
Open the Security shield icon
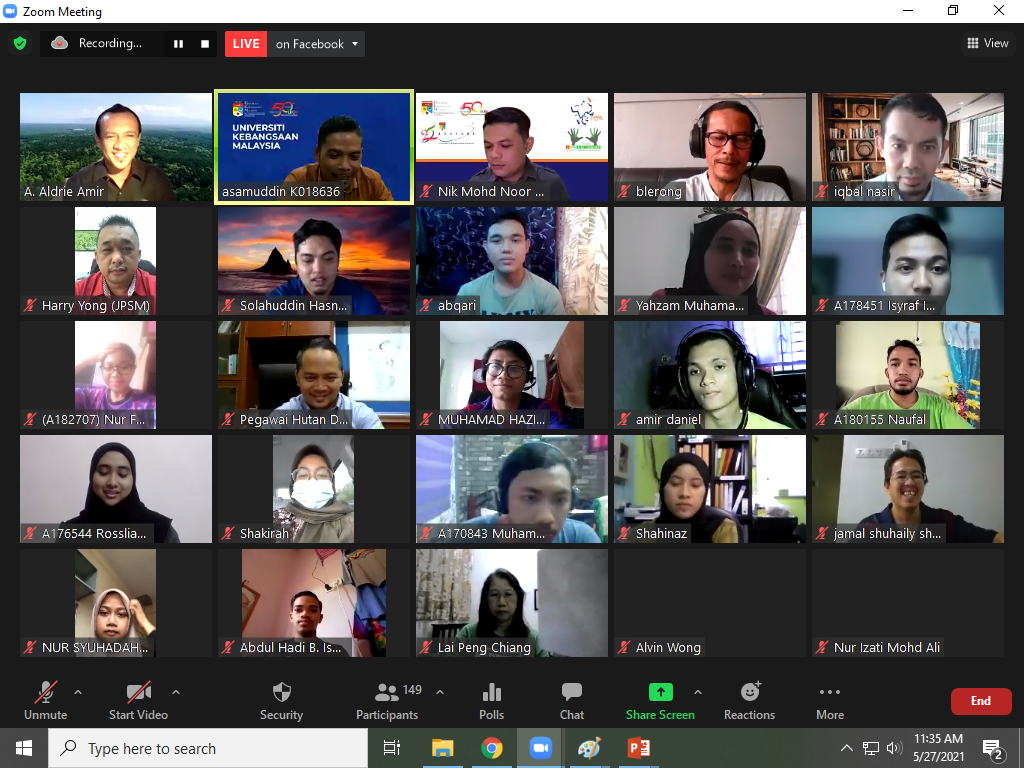click(281, 692)
